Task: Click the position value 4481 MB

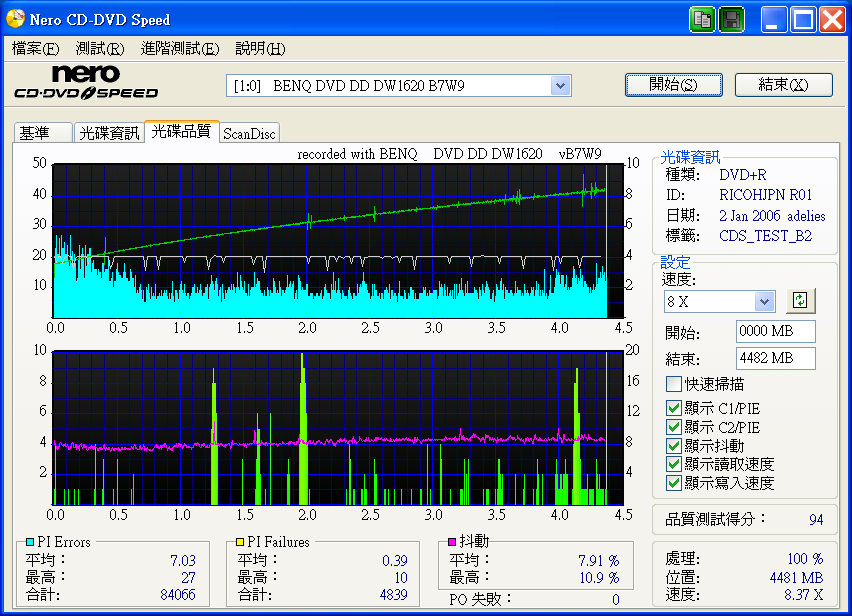Action: (796, 577)
